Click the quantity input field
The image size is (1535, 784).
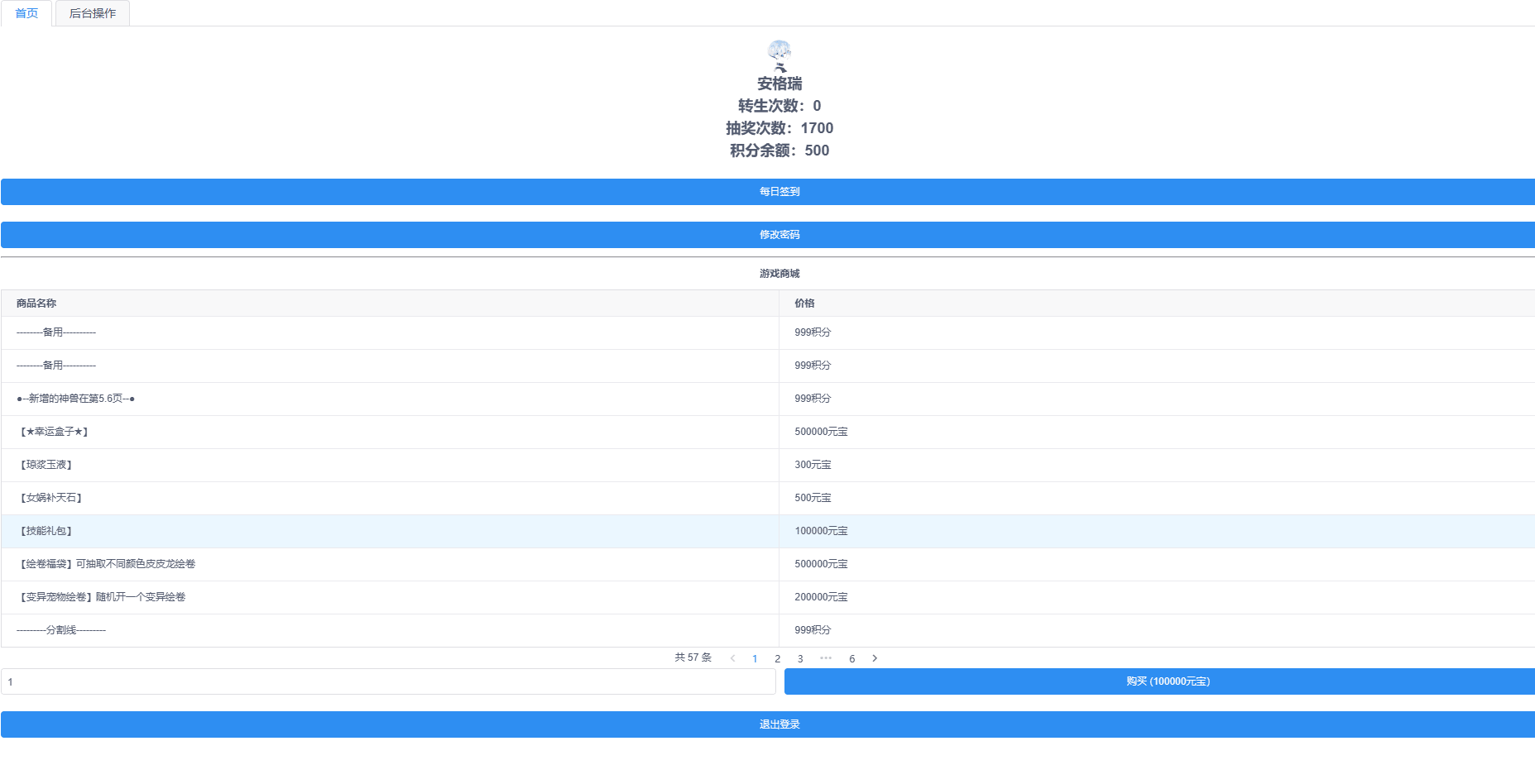(389, 681)
